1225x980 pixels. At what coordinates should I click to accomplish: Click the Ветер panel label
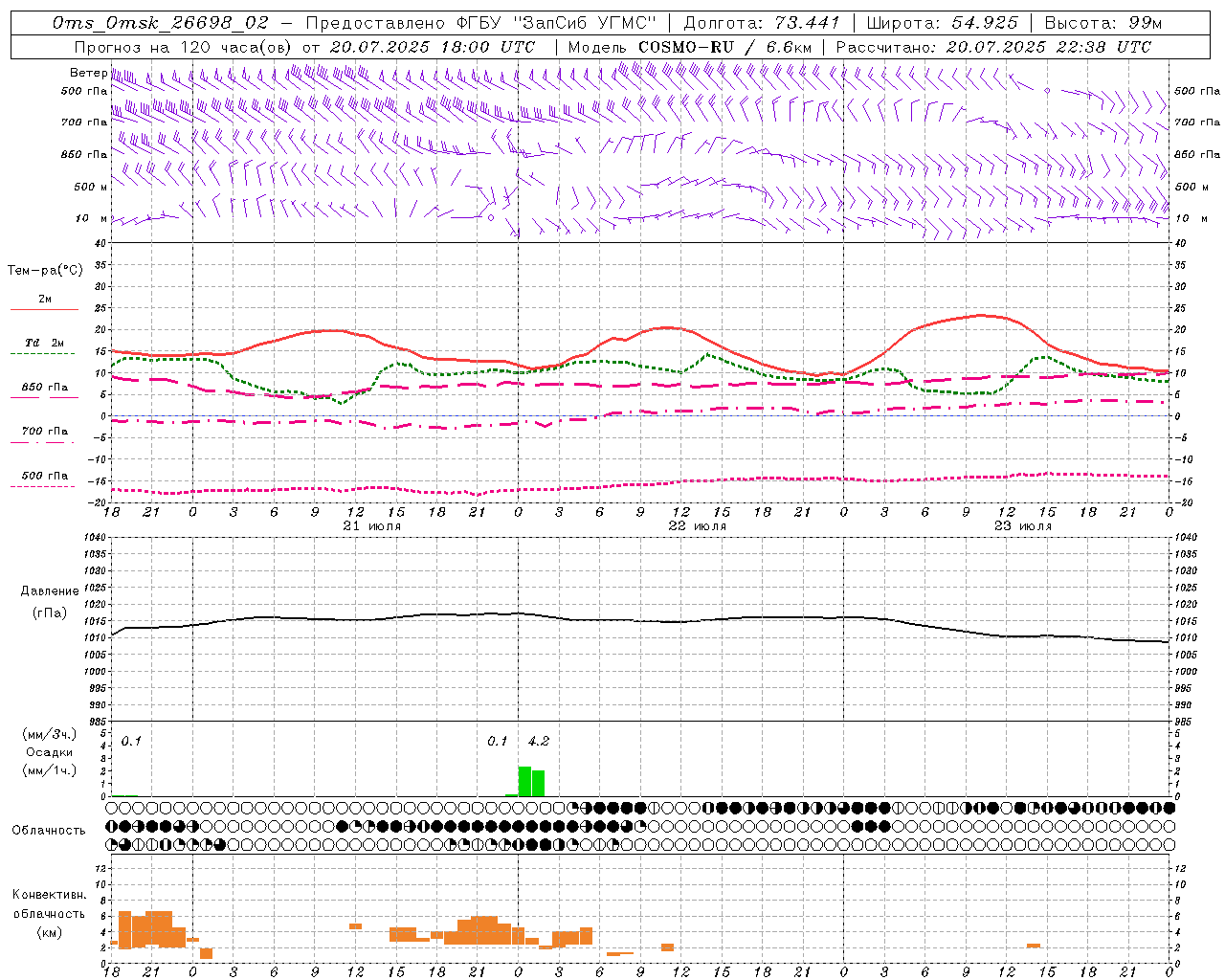tap(88, 73)
